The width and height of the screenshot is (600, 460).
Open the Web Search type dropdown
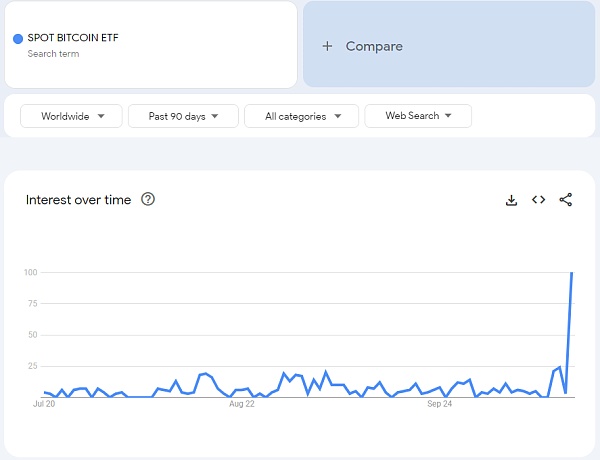pyautogui.click(x=418, y=116)
